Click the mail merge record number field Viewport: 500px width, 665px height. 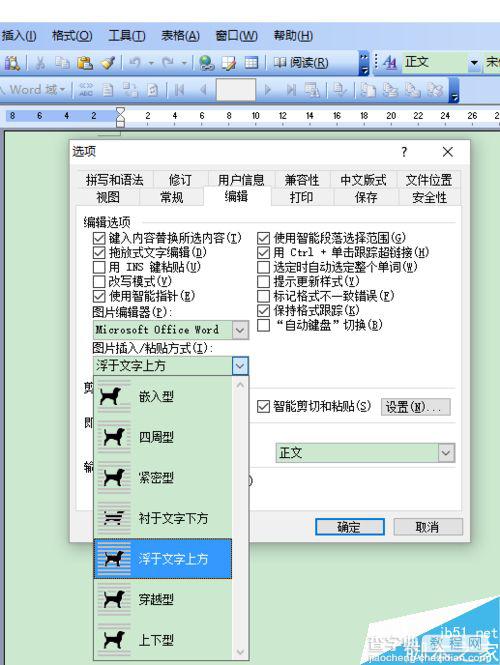tap(236, 89)
